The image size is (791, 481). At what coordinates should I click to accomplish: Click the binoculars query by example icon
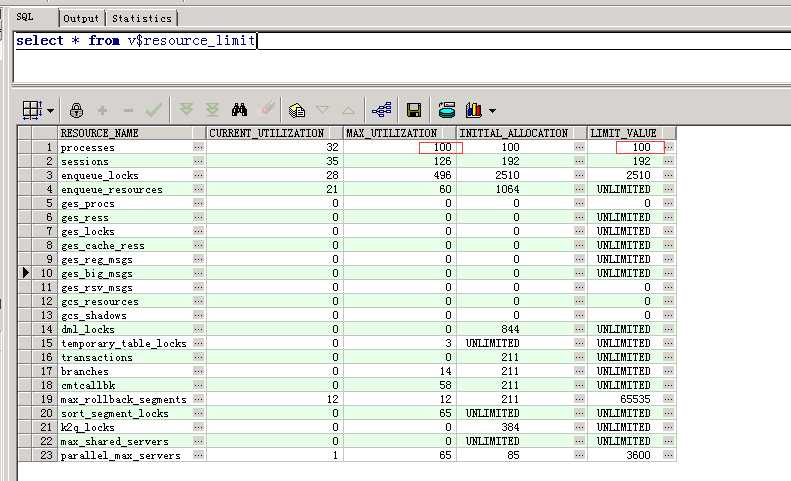pyautogui.click(x=239, y=110)
